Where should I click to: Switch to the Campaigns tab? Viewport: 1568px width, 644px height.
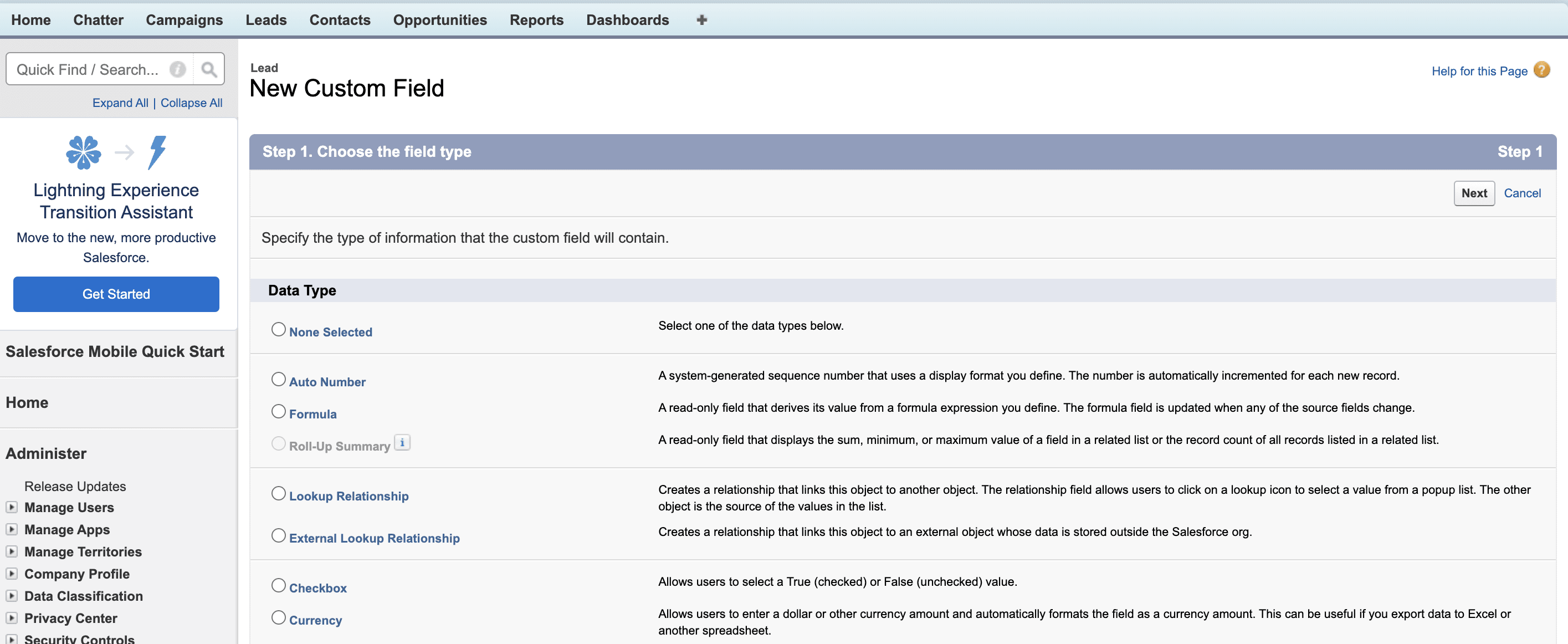point(185,20)
